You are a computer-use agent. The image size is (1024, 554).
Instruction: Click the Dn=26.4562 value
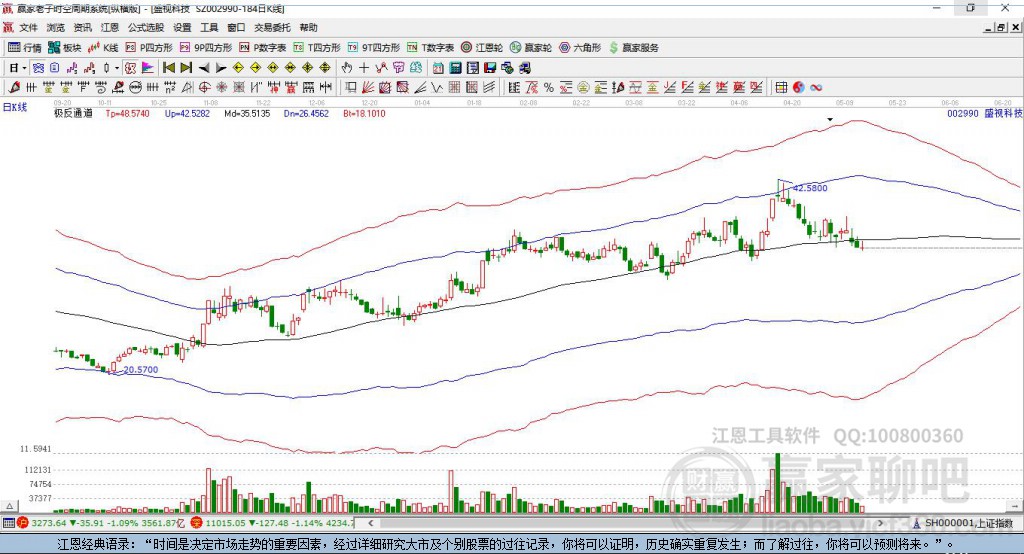(x=306, y=113)
